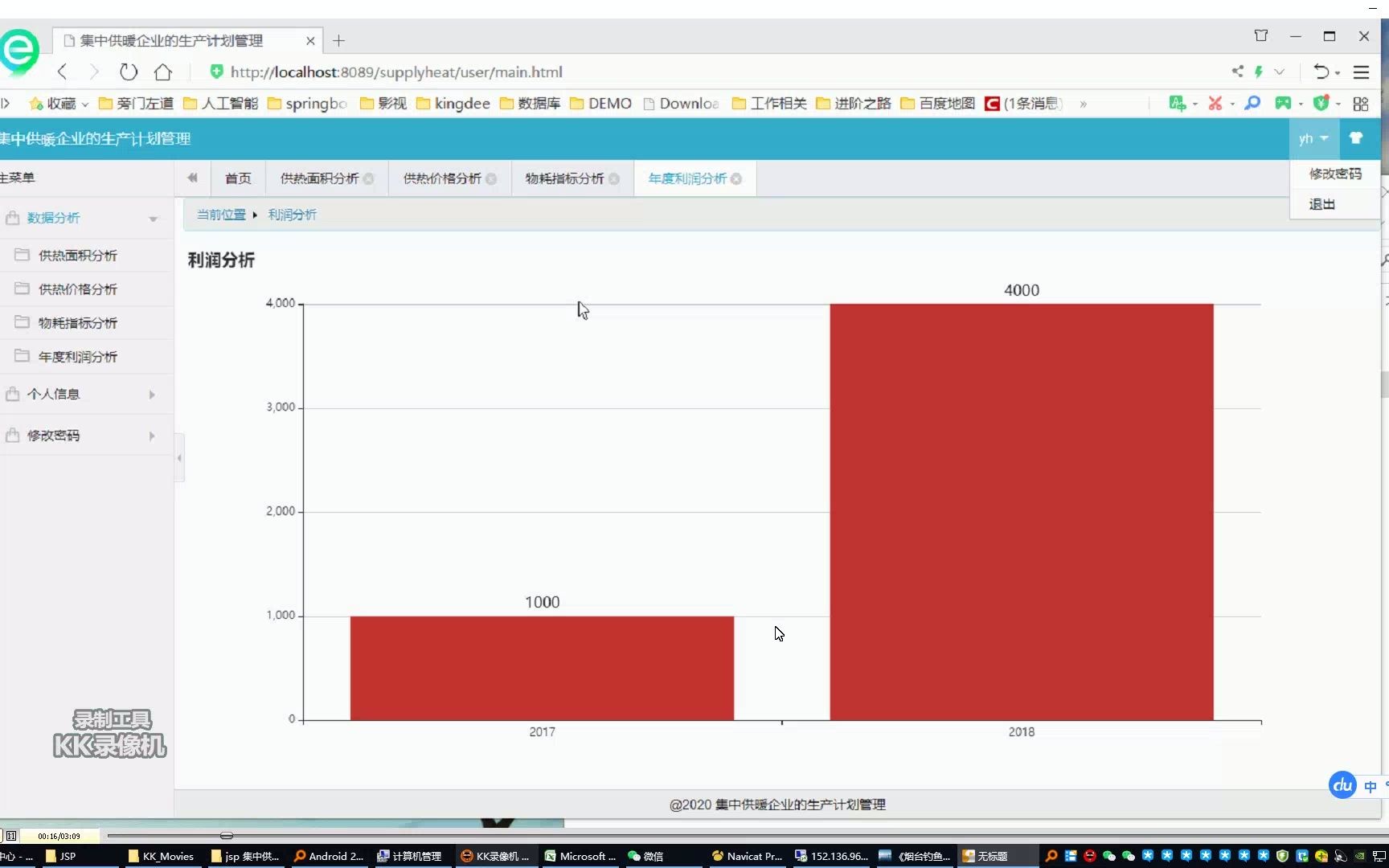
Task: Switch to the 供热价格分析 tab
Action: pyautogui.click(x=442, y=178)
